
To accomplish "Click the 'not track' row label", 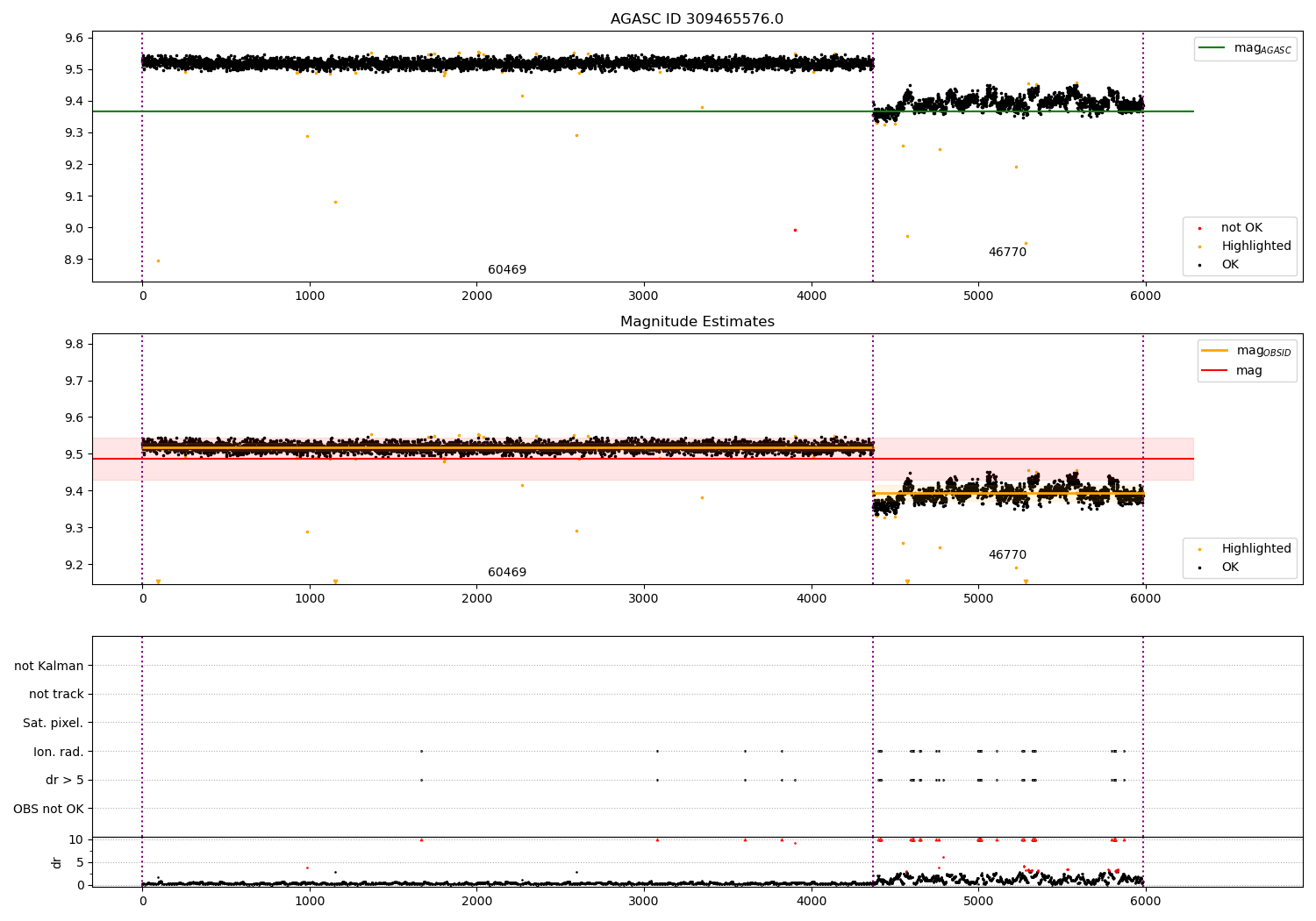I will tap(56, 695).
